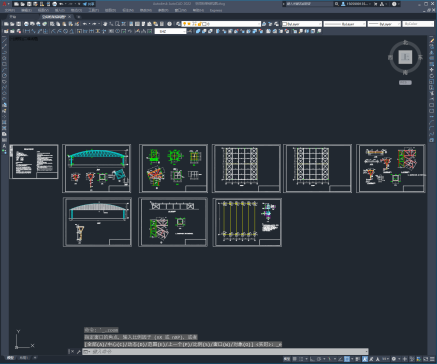This screenshot has height=364, width=437.
Task: Open the Layer Properties Manager icon
Action: tap(178, 24)
